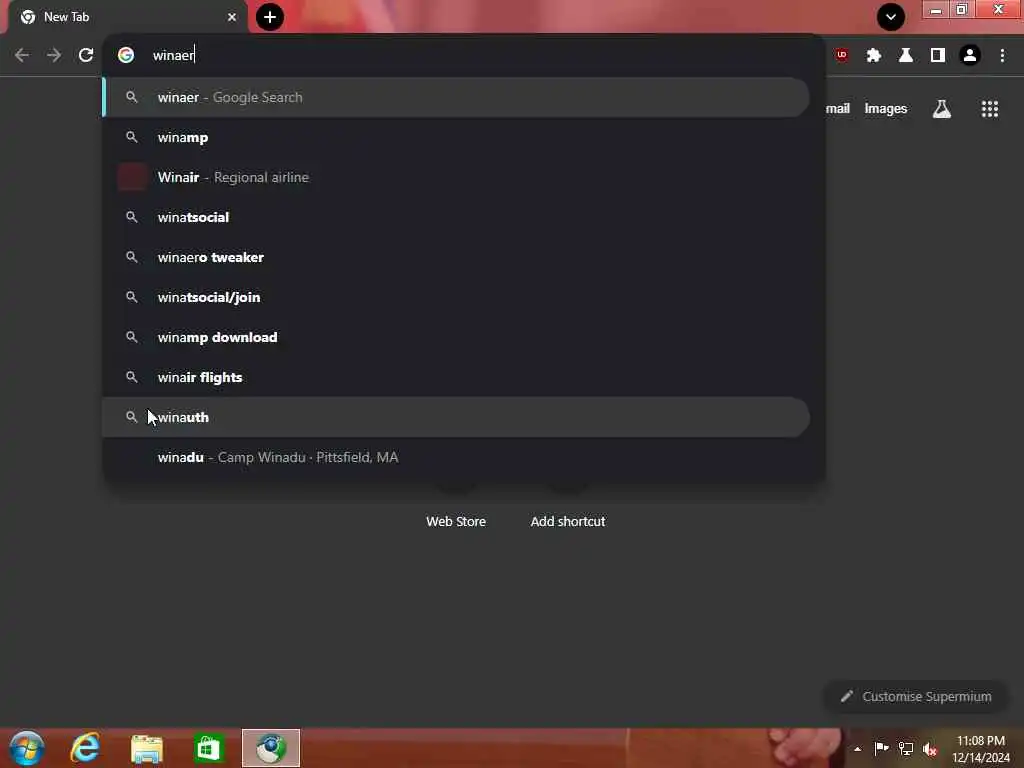Click the network tray icon
Image resolution: width=1024 pixels, height=768 pixels.
coord(906,748)
